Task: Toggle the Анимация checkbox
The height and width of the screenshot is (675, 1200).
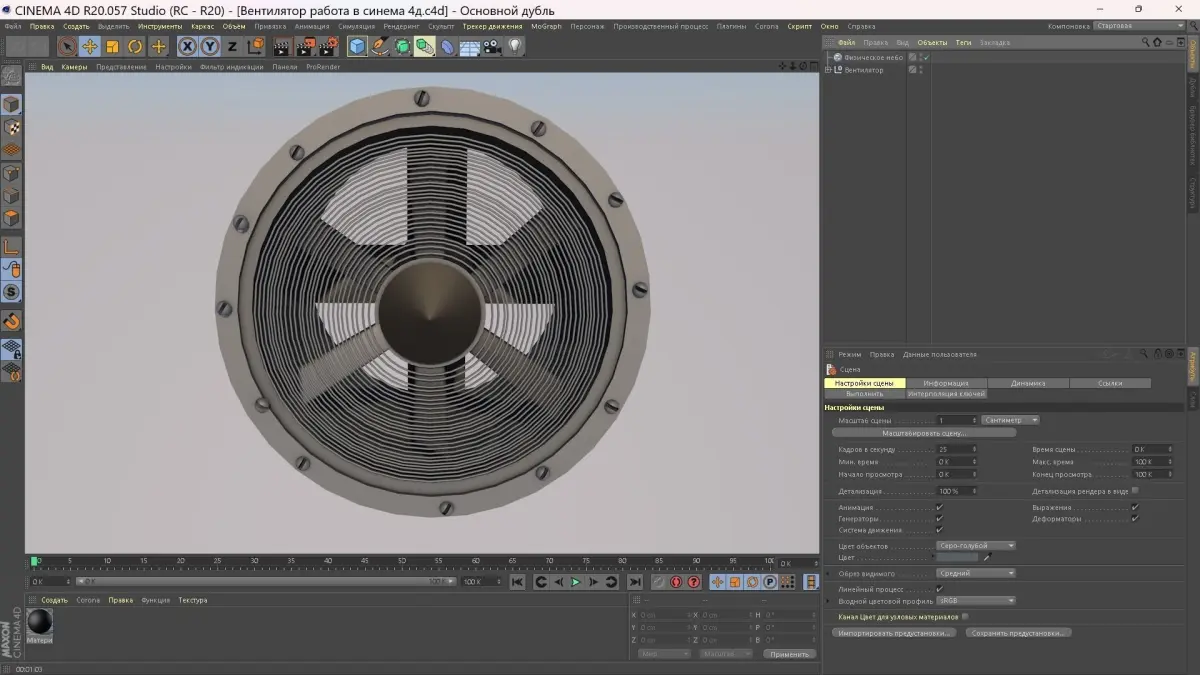Action: coord(939,508)
